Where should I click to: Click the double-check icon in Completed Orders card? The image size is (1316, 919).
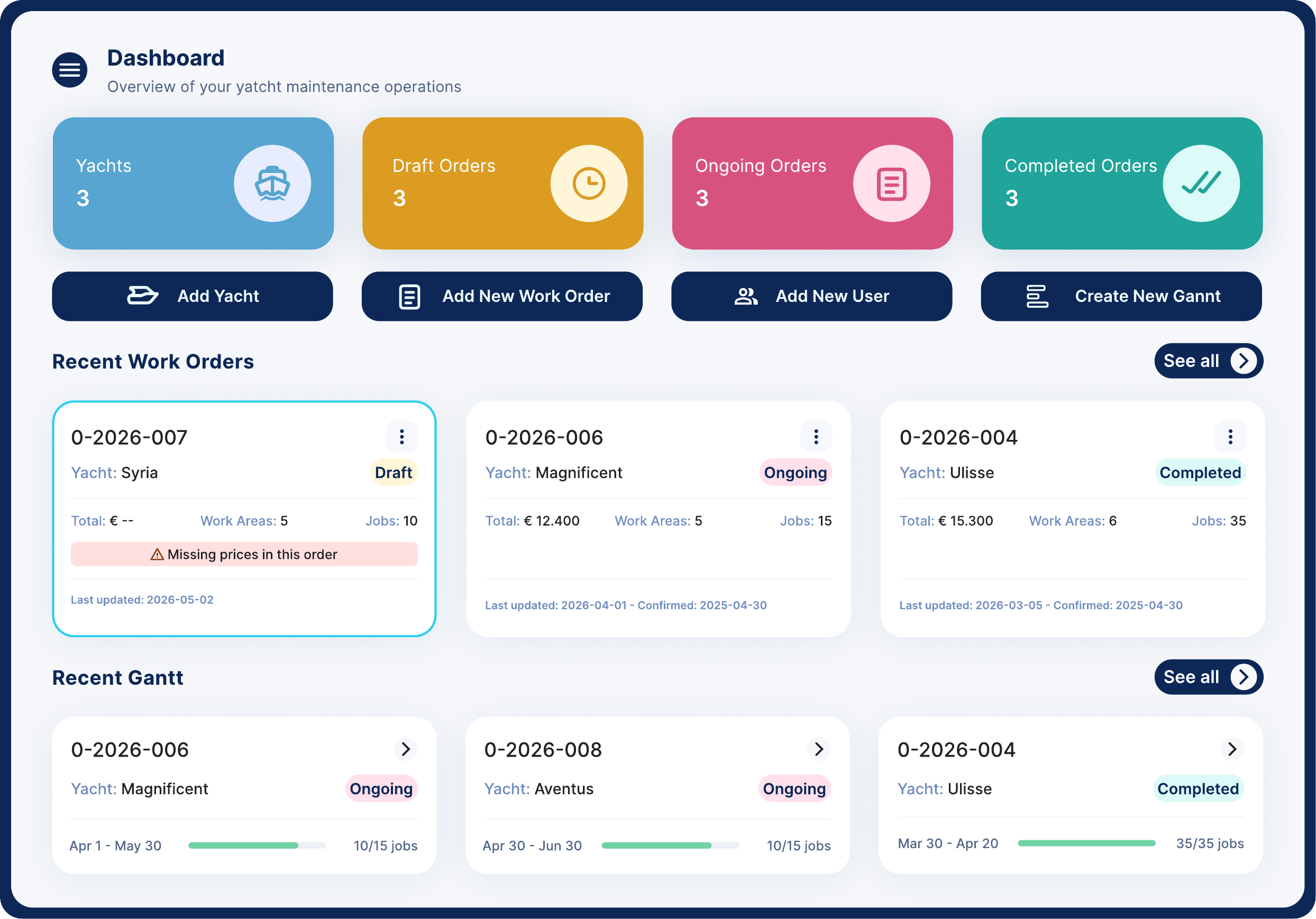tap(1201, 183)
